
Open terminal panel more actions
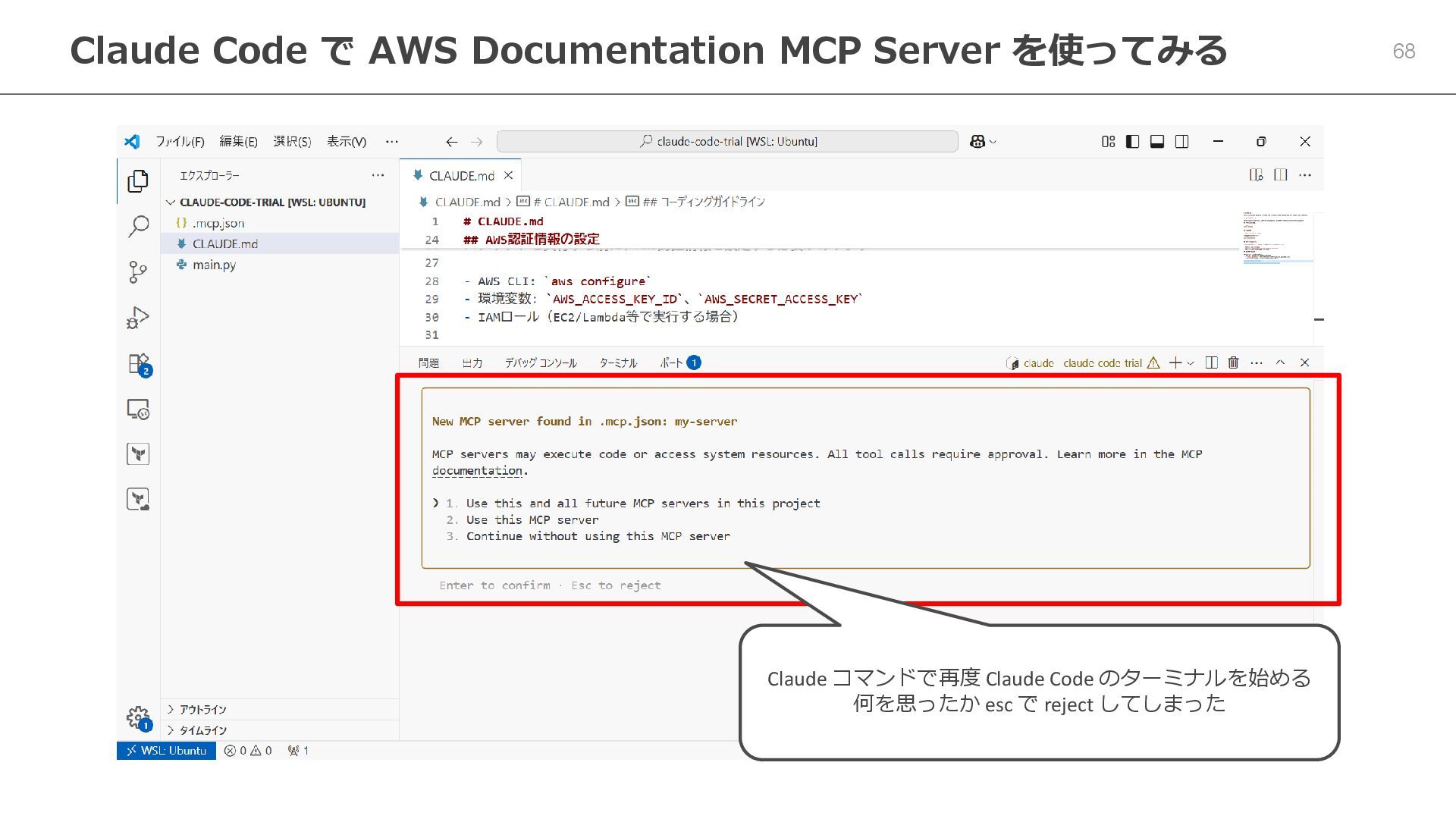coord(1257,363)
